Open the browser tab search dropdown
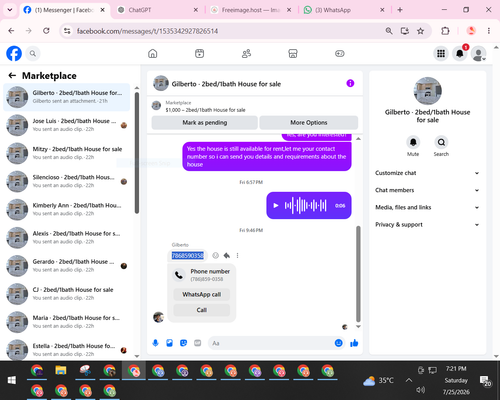Screen dimensions: 500x400 [10, 10]
